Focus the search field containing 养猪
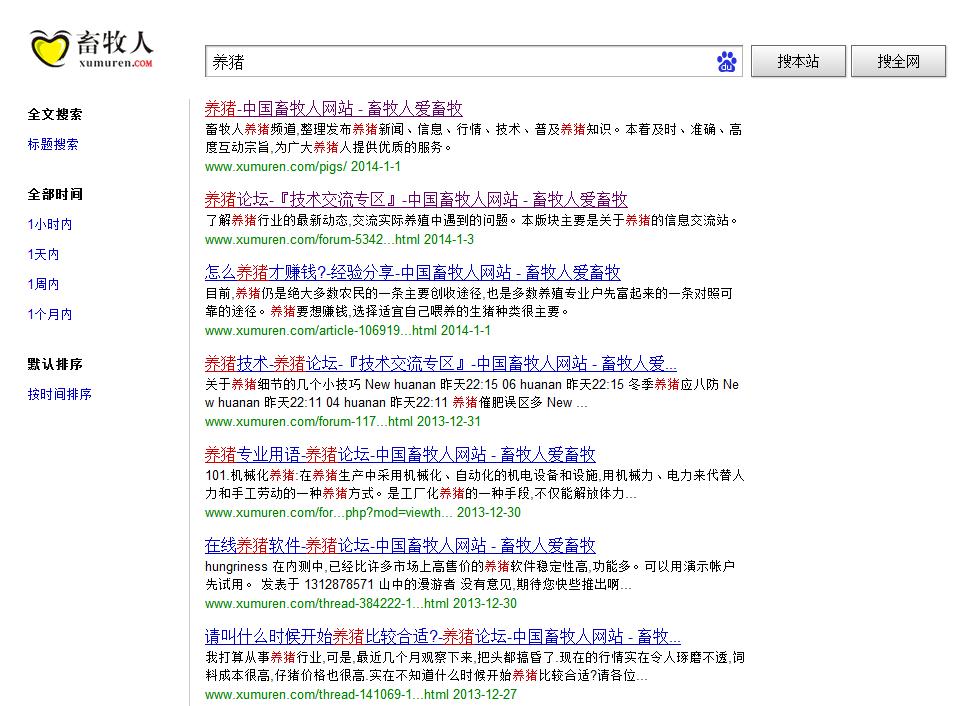 point(459,62)
